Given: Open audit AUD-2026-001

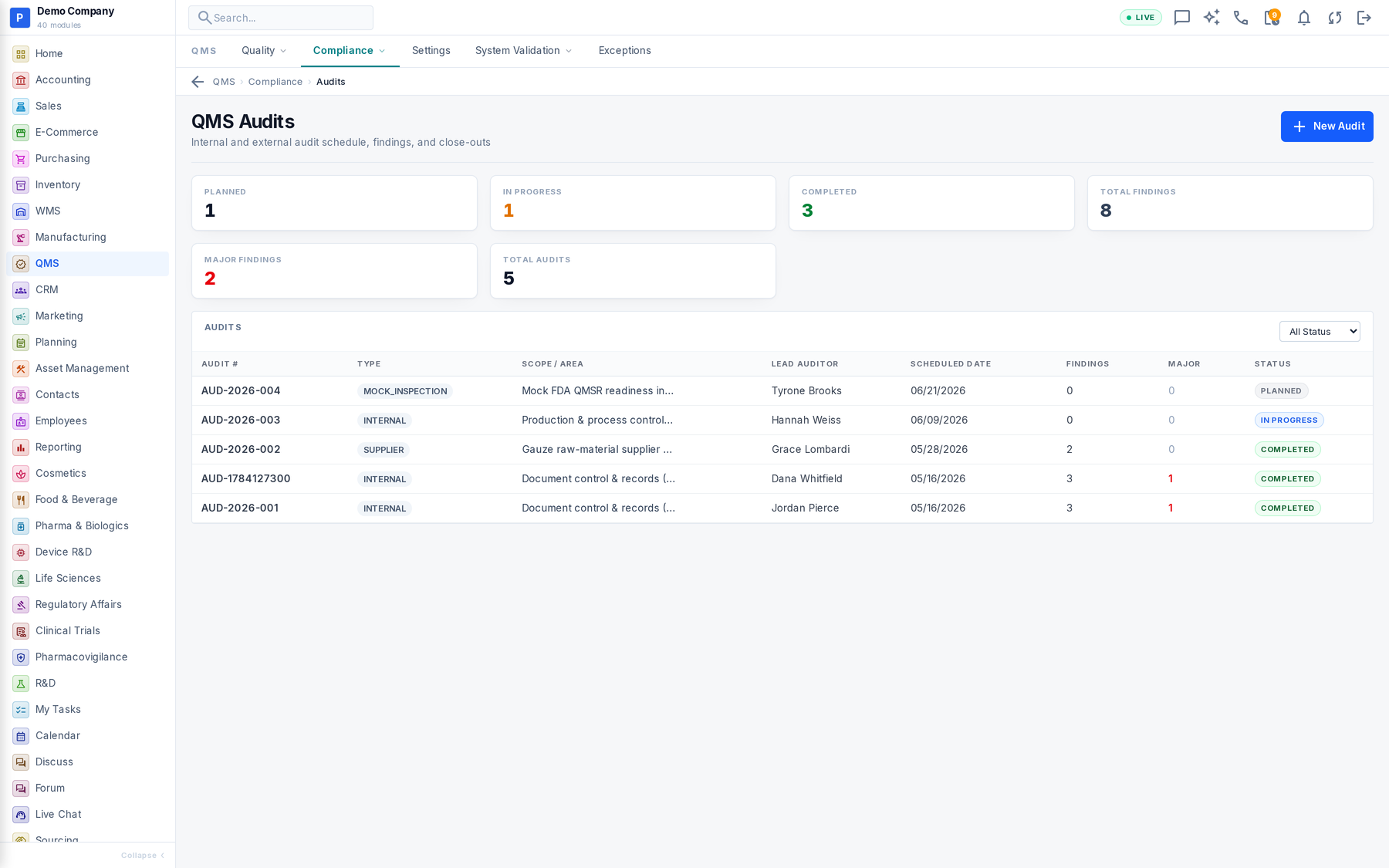Looking at the screenshot, I should [240, 508].
